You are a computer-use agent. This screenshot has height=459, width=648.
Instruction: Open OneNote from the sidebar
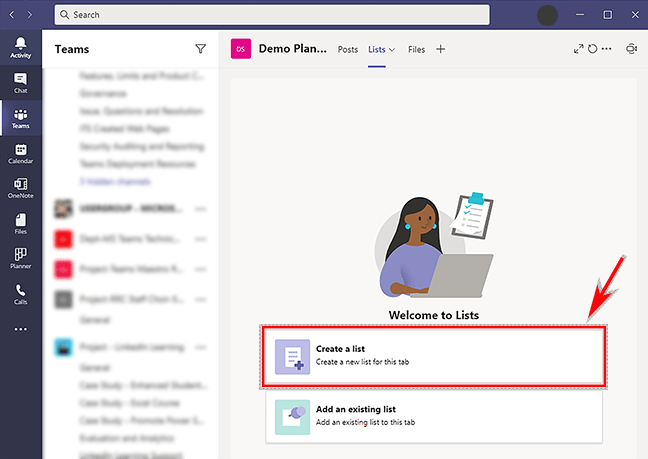tap(20, 188)
